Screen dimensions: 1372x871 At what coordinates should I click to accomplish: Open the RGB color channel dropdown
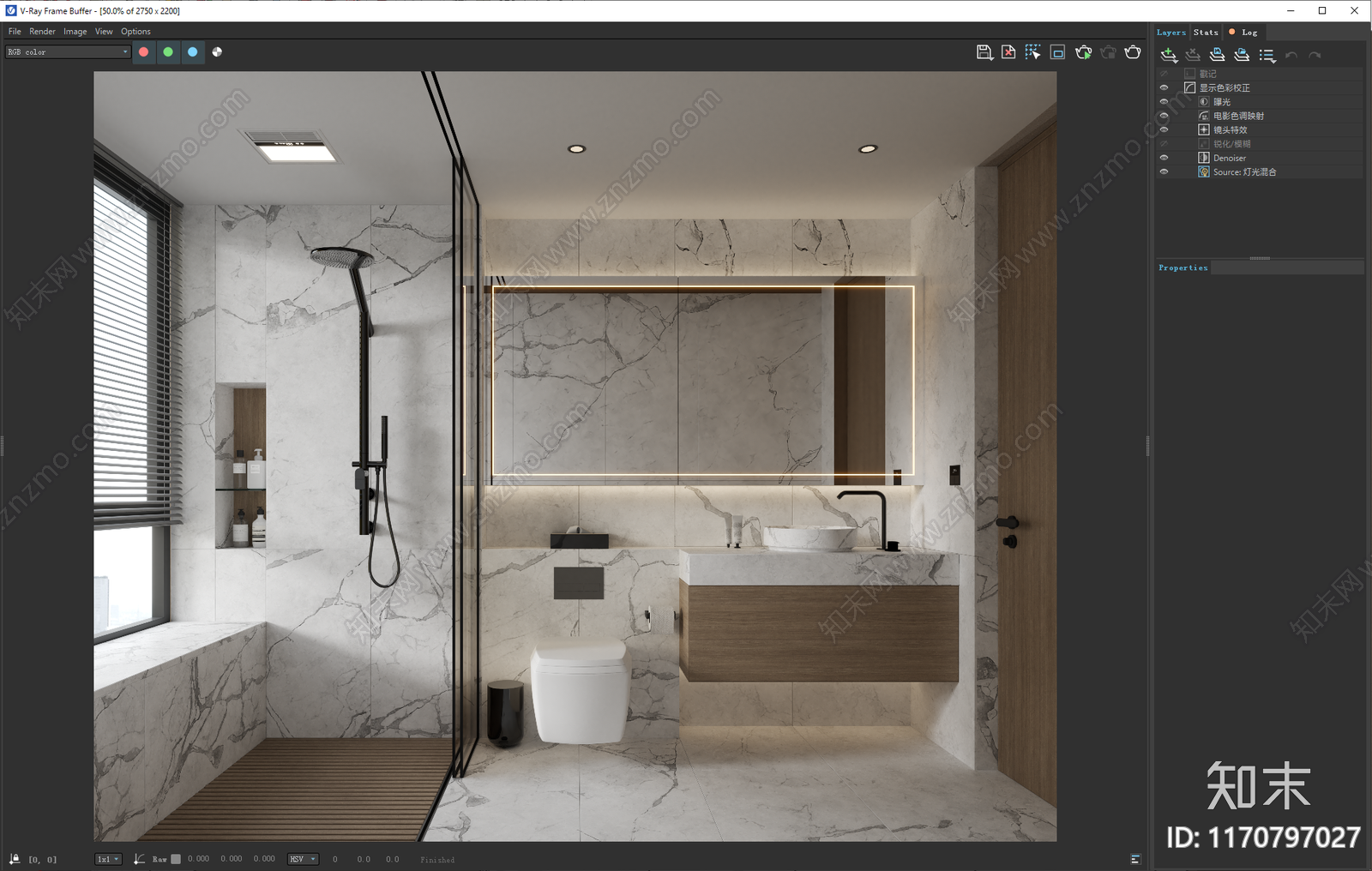68,52
